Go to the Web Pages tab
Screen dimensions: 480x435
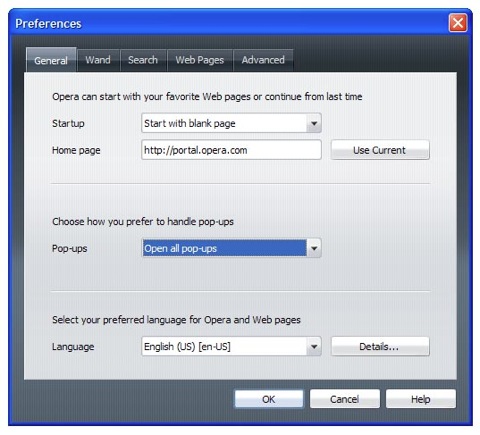(200, 60)
